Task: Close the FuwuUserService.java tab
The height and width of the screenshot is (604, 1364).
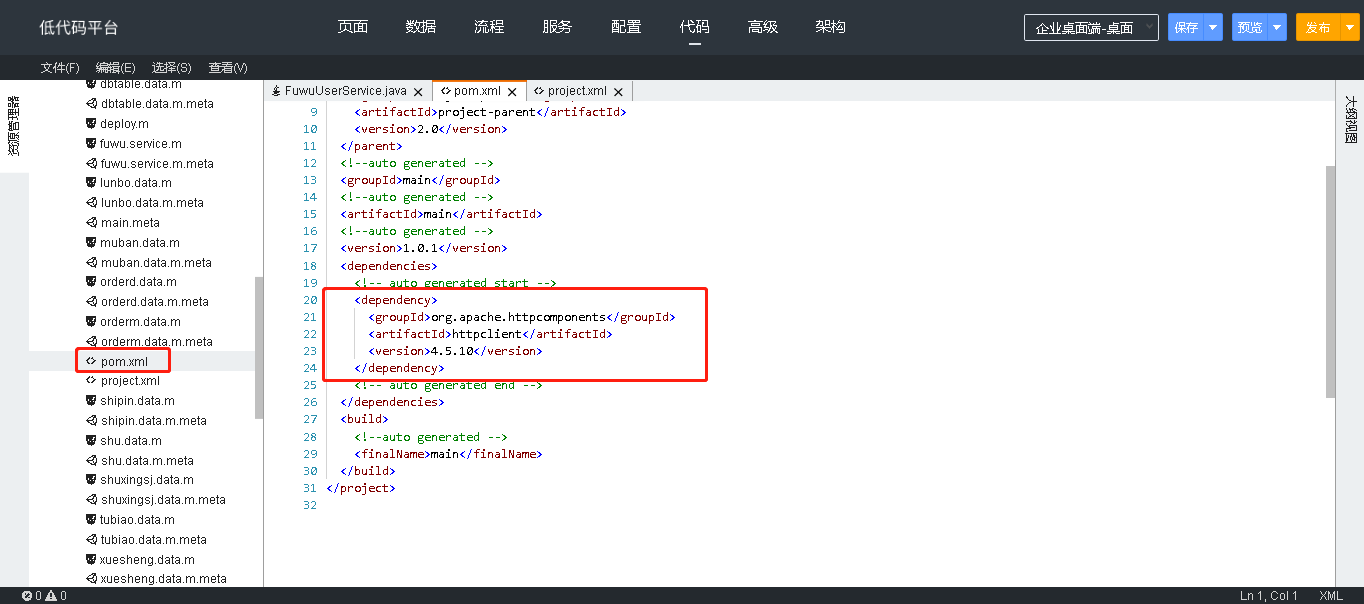Action: point(418,92)
